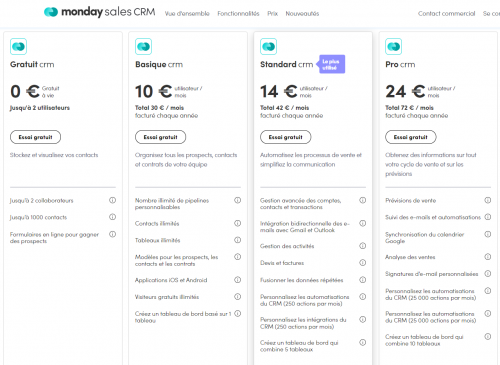
Task: Open info icon for Formulaires en ligne
Action: [113, 234]
